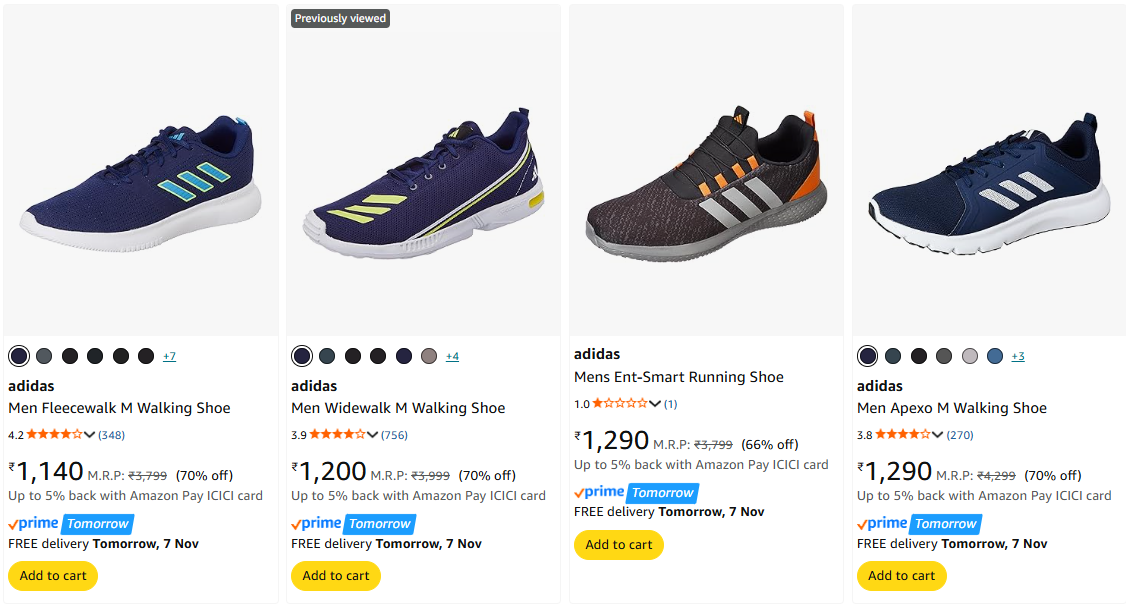This screenshot has height=609, width=1126.
Task: Add Fleecewalk M Walking Shoe to cart
Action: 53,575
